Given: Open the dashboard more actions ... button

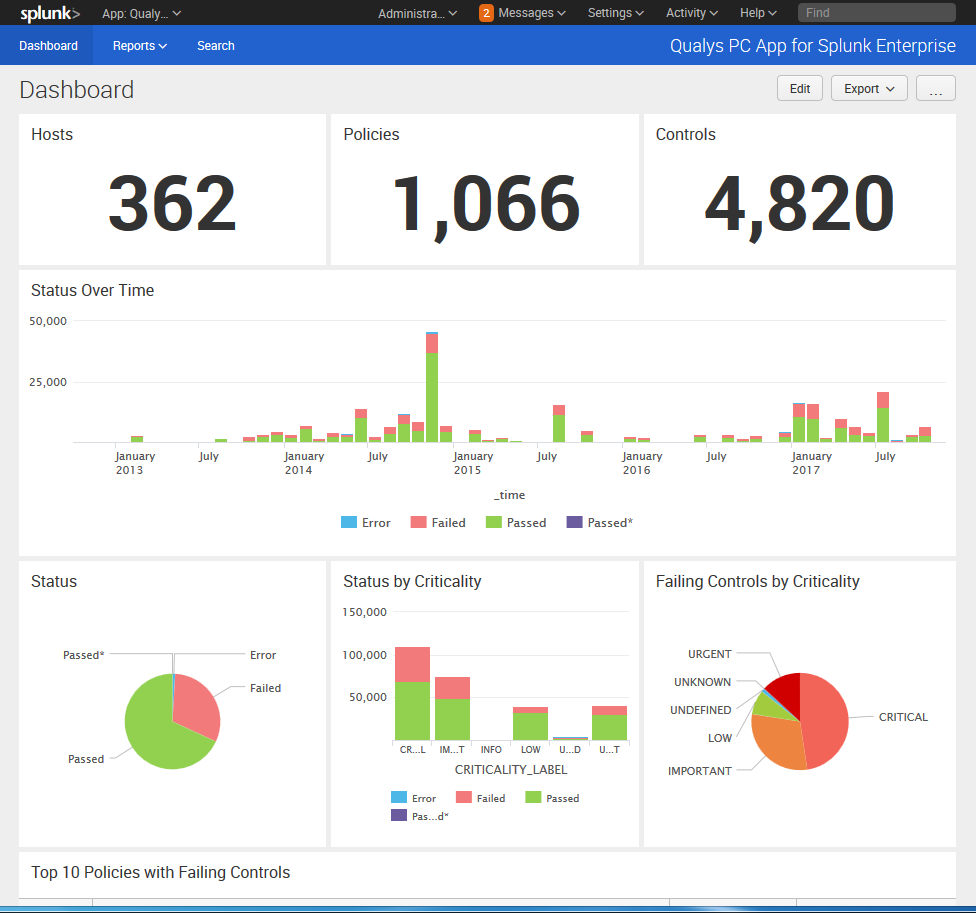Looking at the screenshot, I should pos(935,89).
